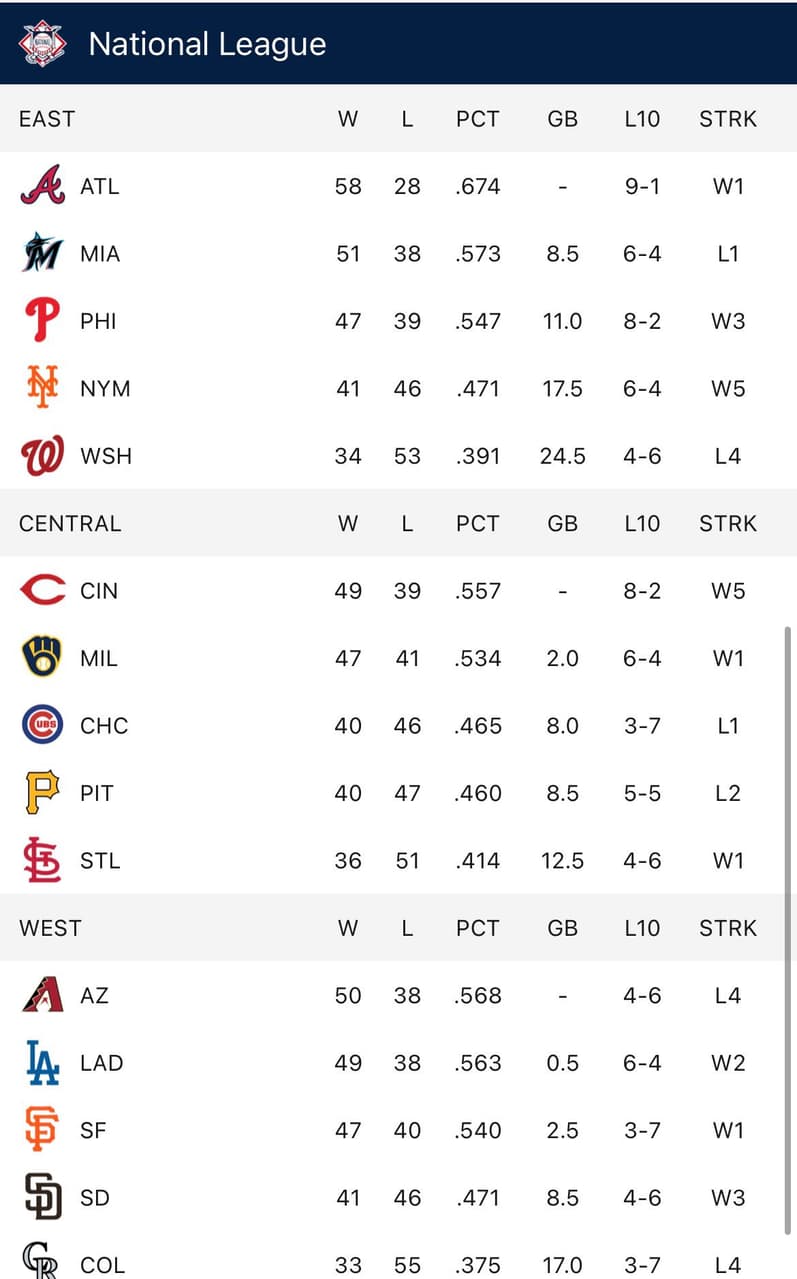Open the New York Mets logo
Viewport: 797px width, 1279px height.
pyautogui.click(x=42, y=388)
